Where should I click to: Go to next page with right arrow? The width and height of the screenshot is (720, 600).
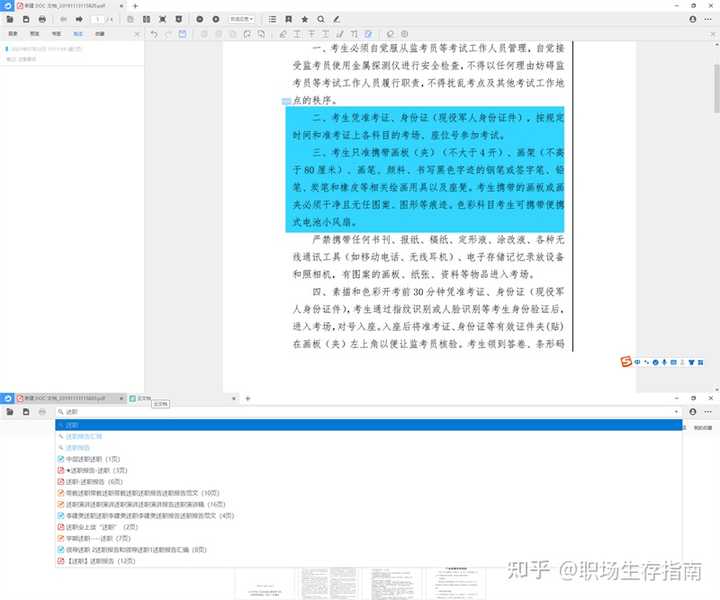(x=79, y=19)
